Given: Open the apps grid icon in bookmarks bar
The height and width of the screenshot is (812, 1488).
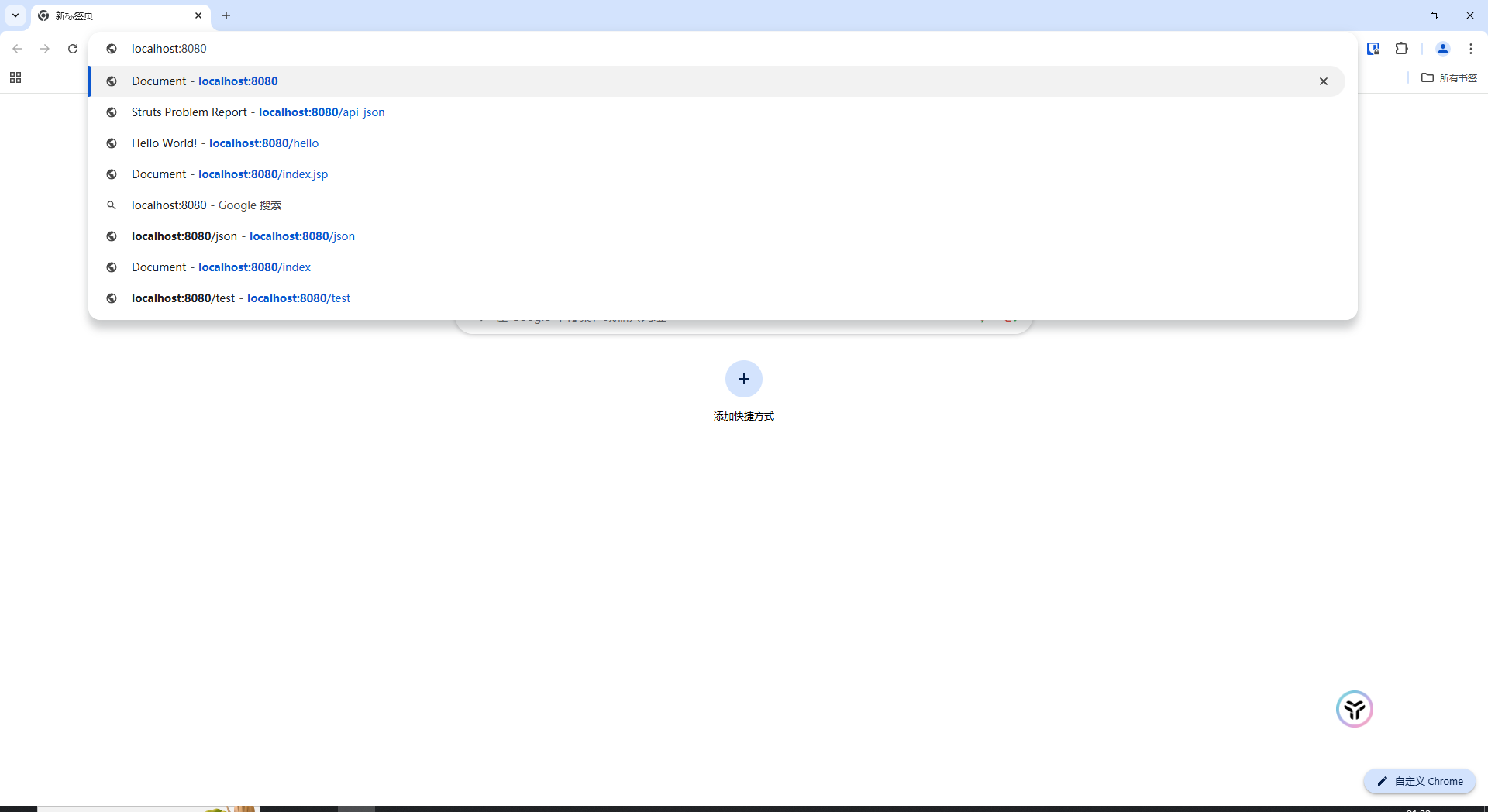Looking at the screenshot, I should [x=15, y=77].
